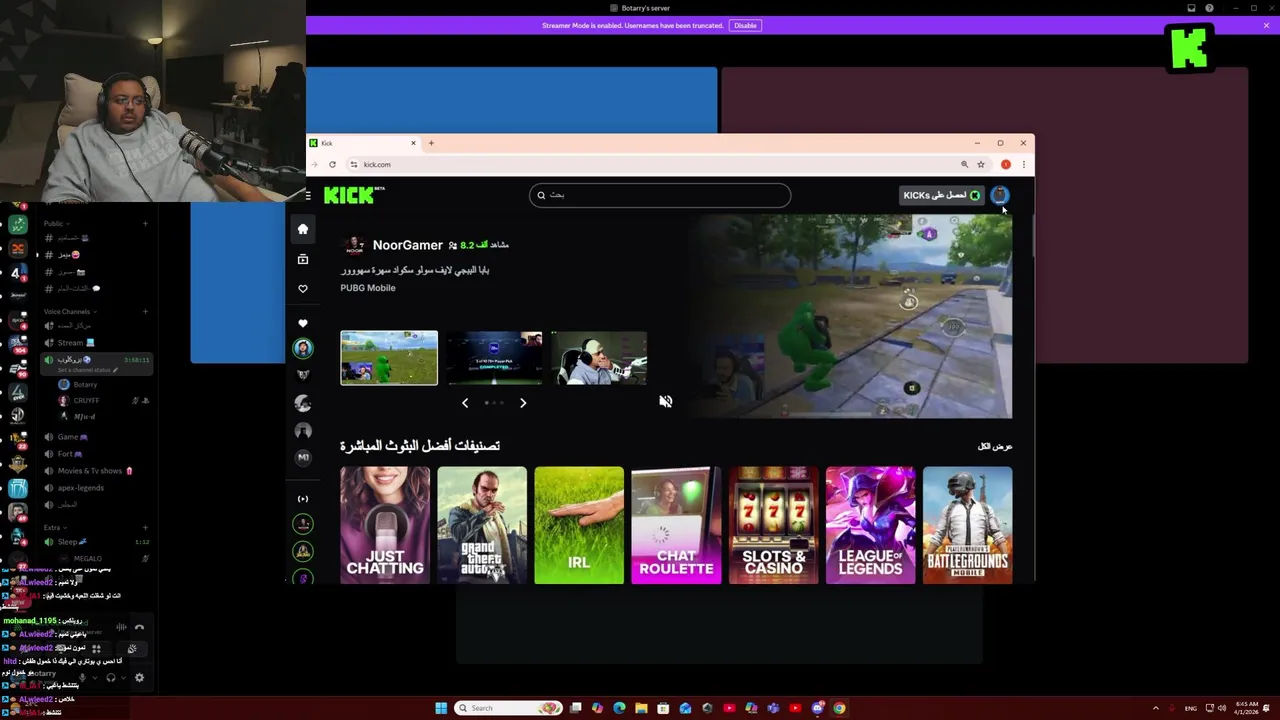Open Kick home icon in left sidebar

[303, 229]
